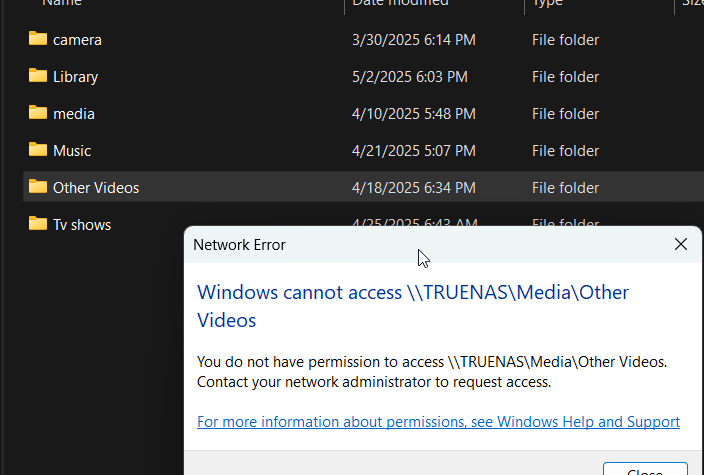This screenshot has height=475, width=704.
Task: Click the Close button in Network Error dialog
Action: (x=645, y=468)
